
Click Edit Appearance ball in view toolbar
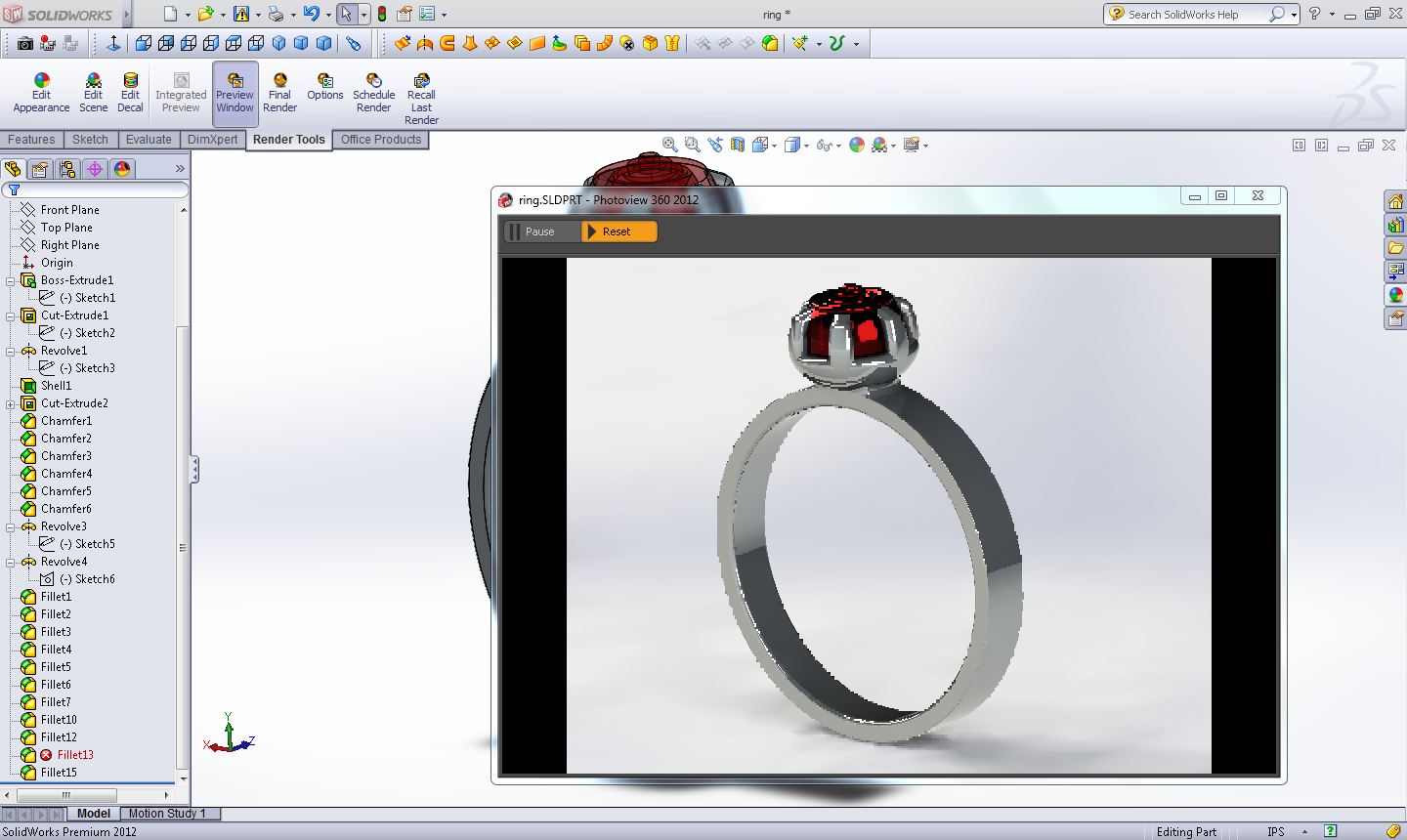point(857,145)
